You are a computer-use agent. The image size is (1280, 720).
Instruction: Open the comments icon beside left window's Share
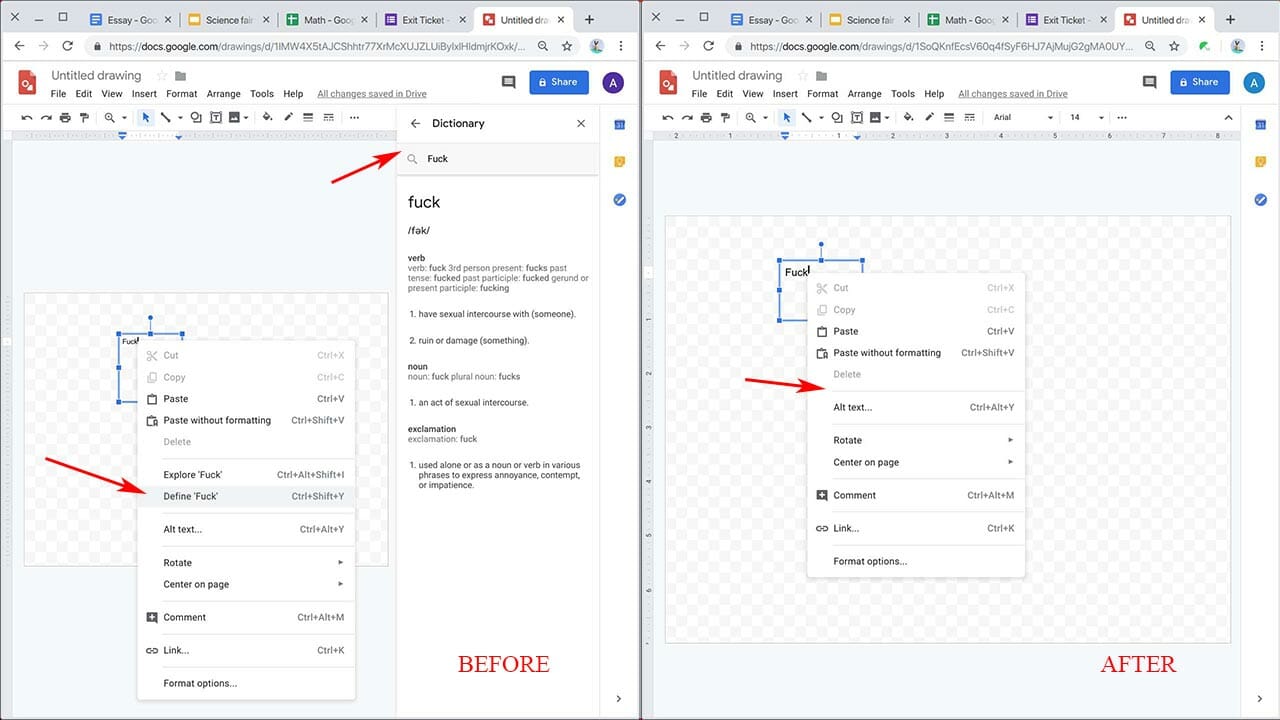click(508, 83)
